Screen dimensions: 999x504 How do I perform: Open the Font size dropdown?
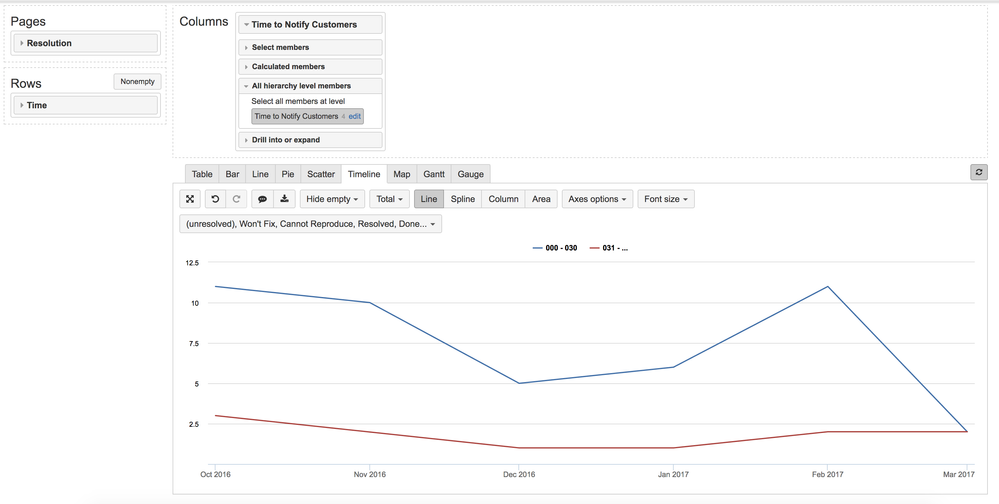(x=666, y=199)
